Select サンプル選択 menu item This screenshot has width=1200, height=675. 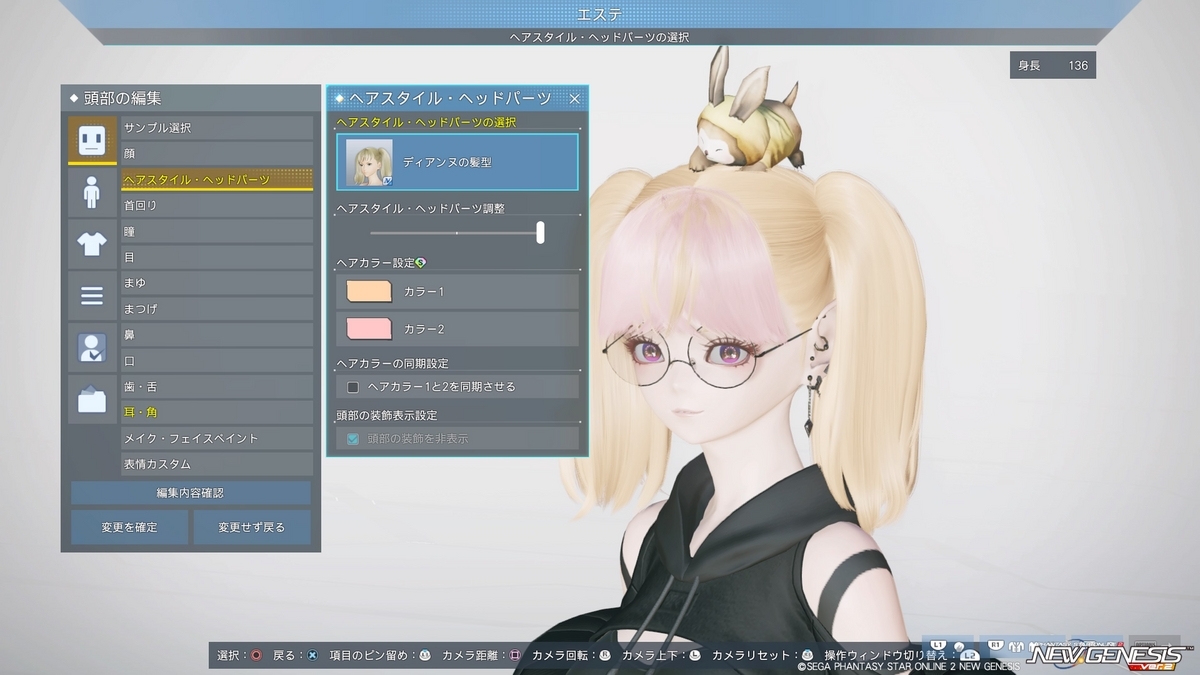pos(217,128)
